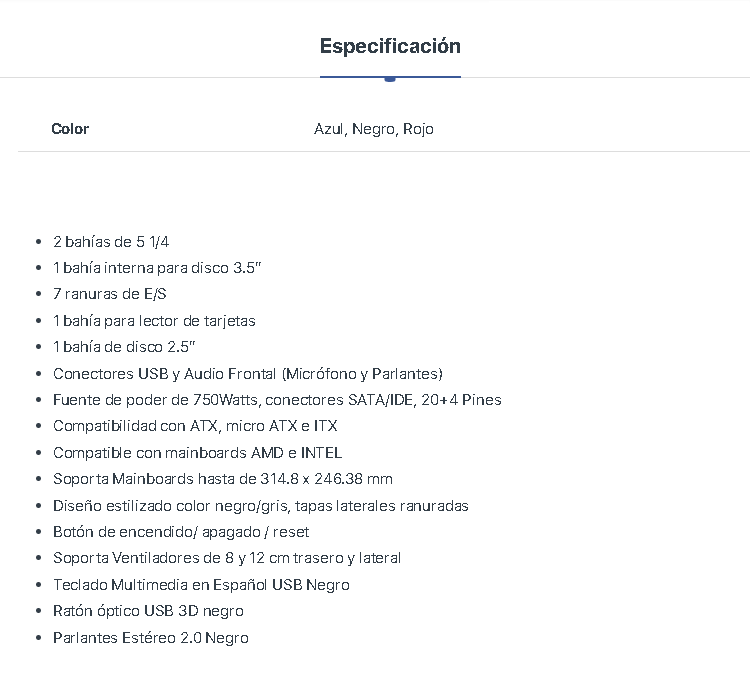
Task: Select the Negro color value
Action: [373, 129]
